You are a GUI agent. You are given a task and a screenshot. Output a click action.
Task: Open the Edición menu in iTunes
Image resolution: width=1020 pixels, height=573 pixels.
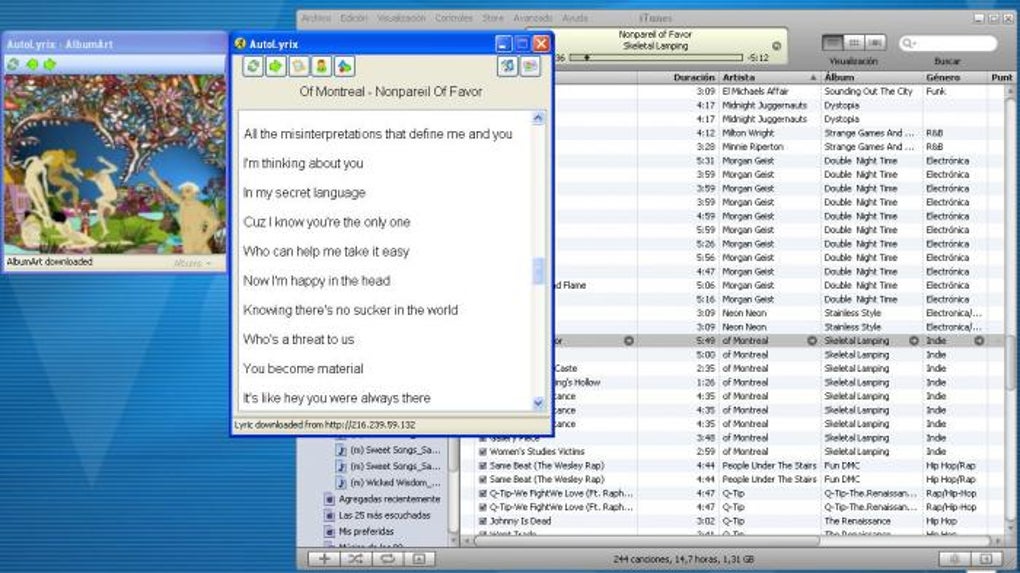(x=354, y=18)
